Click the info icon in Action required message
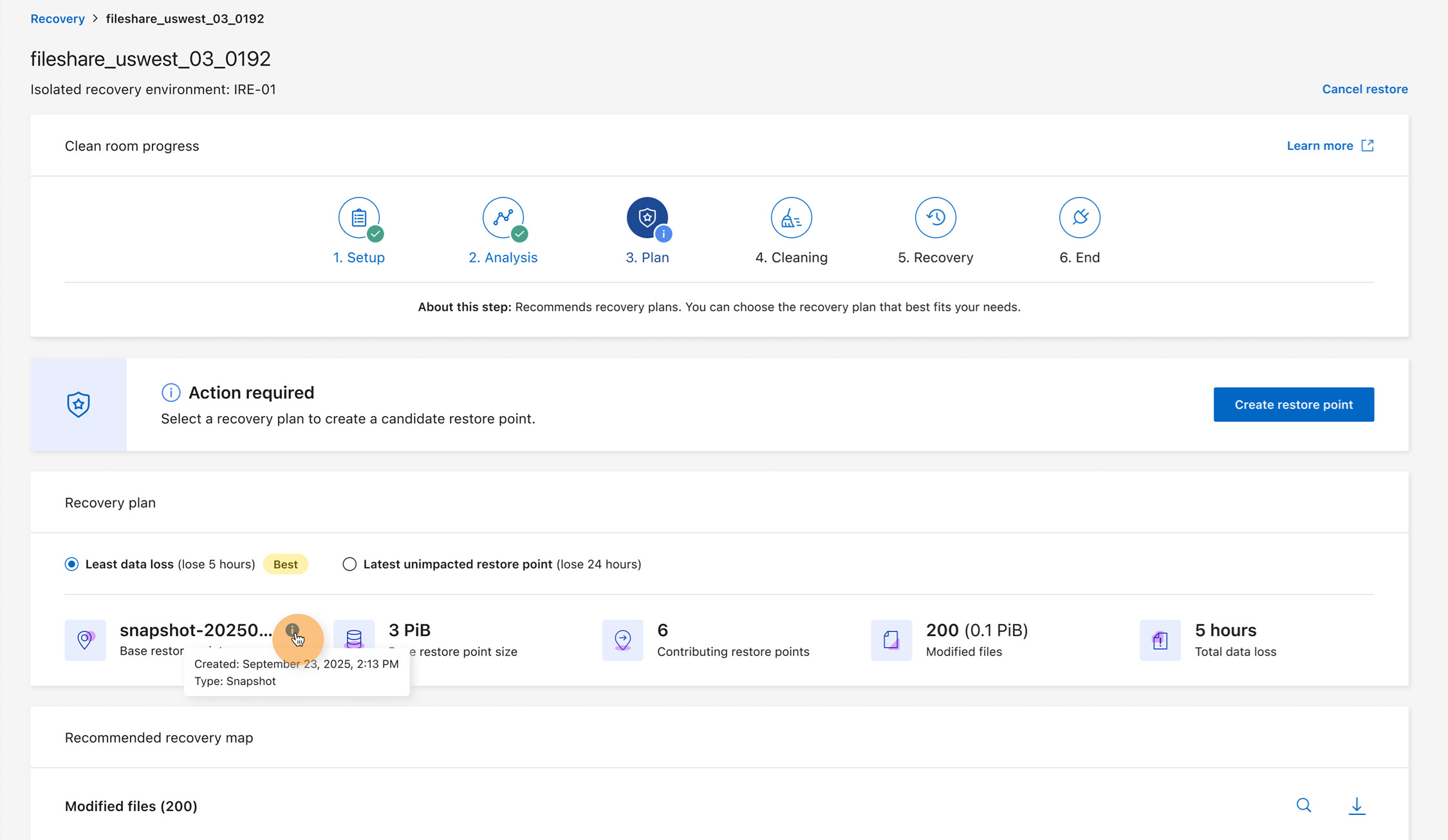Viewport: 1448px width, 840px height. coord(170,392)
